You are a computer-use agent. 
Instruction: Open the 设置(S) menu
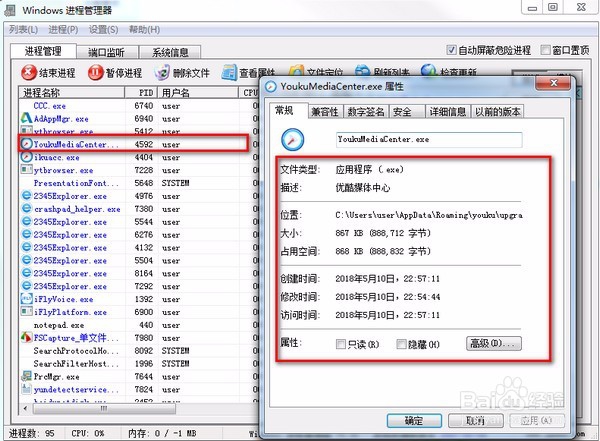click(103, 29)
